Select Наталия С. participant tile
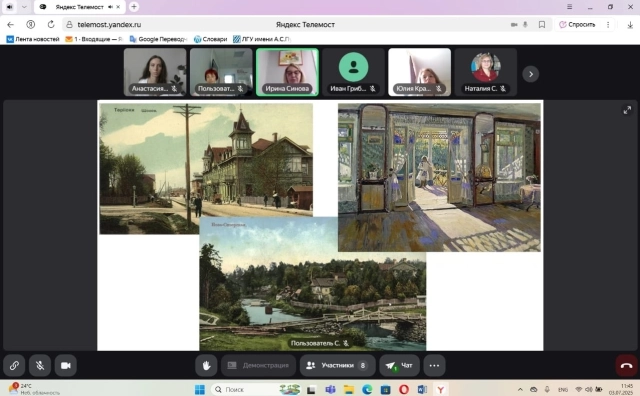 point(486,72)
